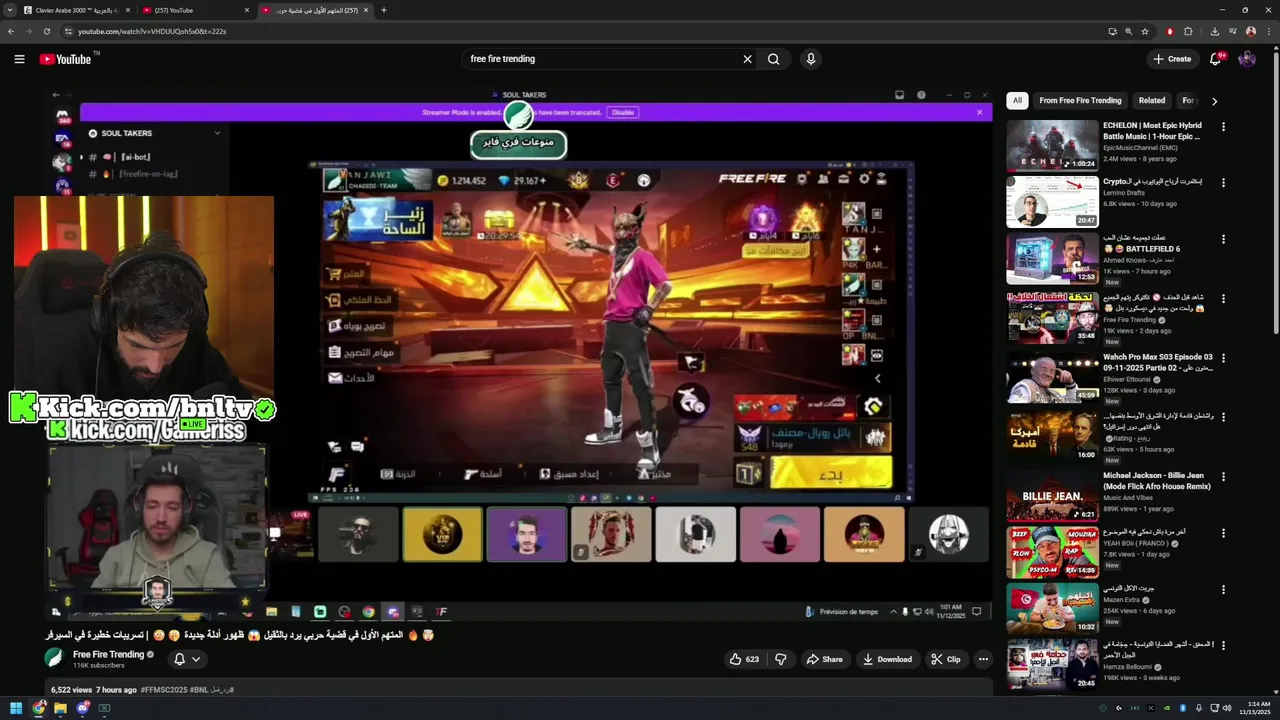This screenshot has height=720, width=1280.
Task: Open options for BATTLEFIELD 6 video
Action: [x=1223, y=240]
